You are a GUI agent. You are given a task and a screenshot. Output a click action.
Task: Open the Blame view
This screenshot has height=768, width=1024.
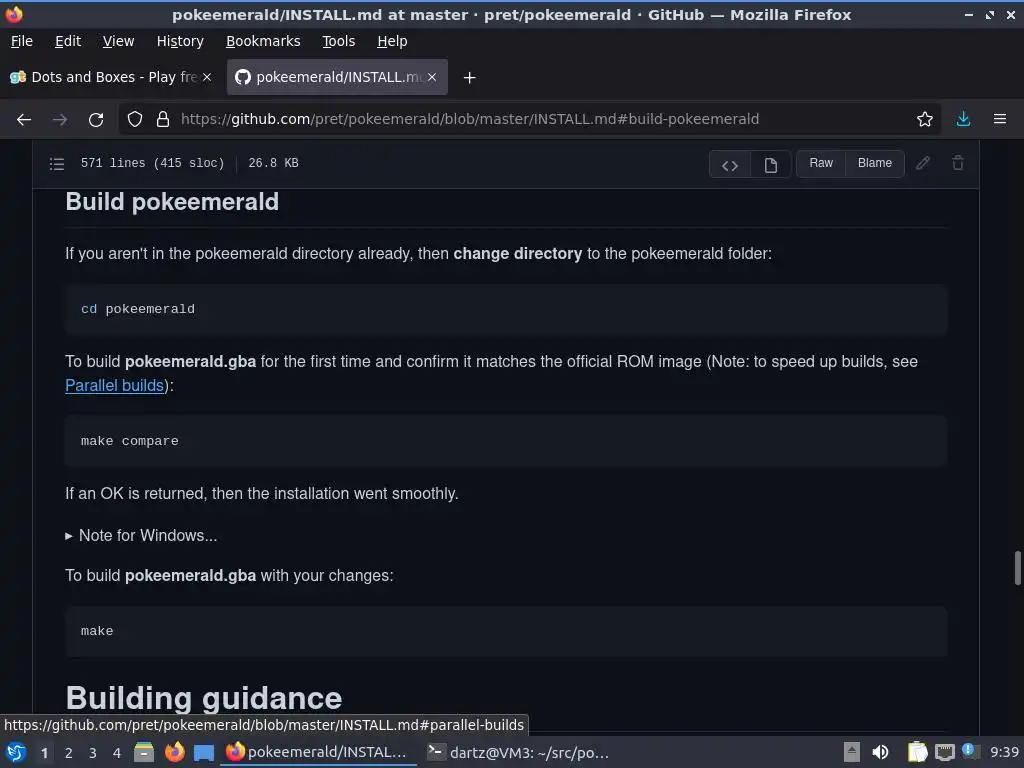(875, 163)
